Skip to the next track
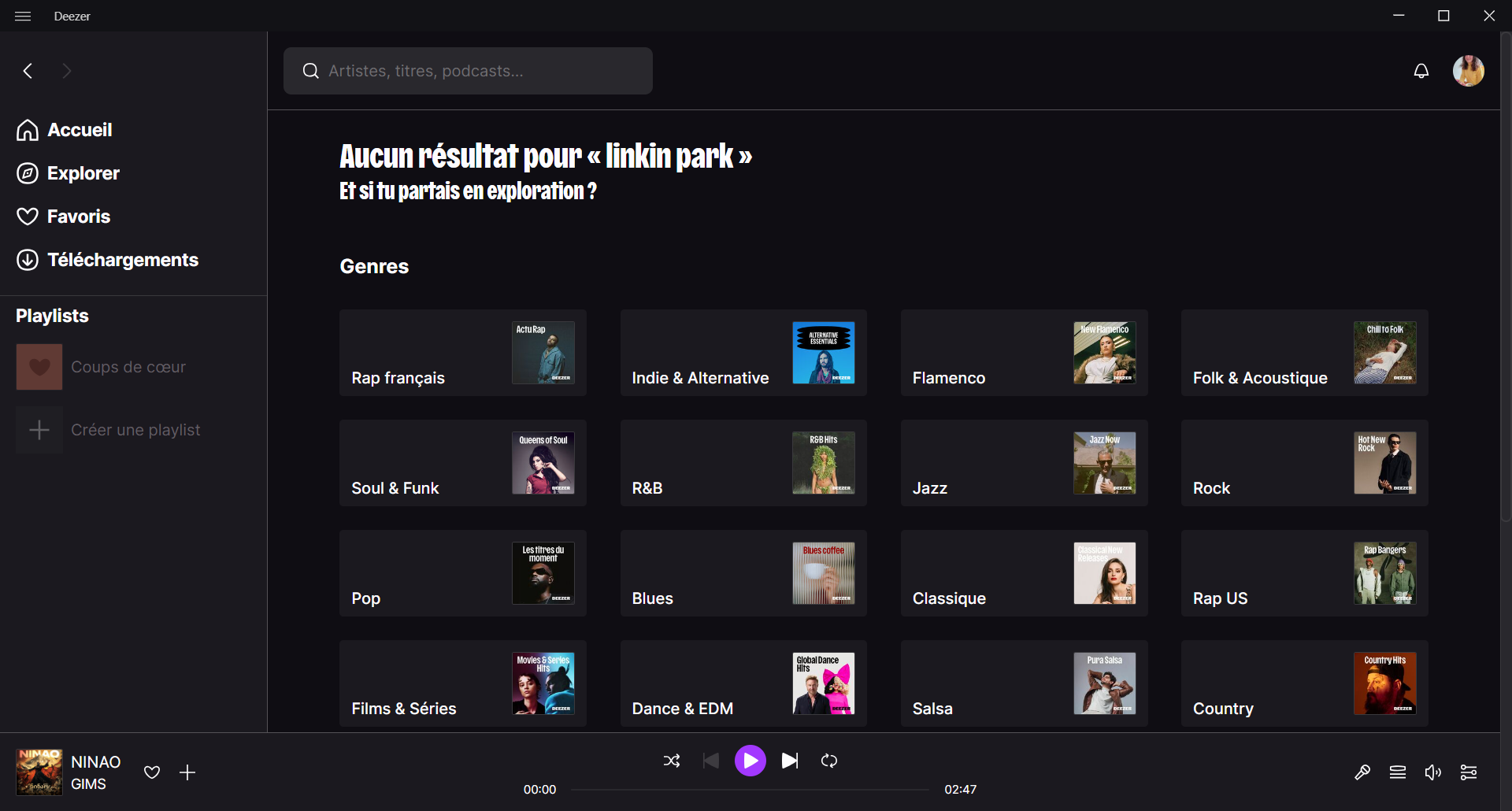 click(x=790, y=761)
